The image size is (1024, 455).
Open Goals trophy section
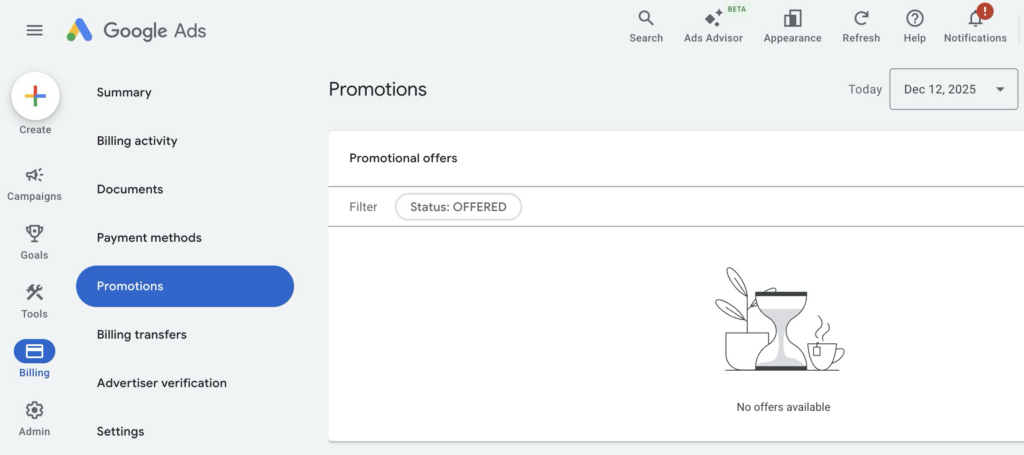[x=35, y=234]
